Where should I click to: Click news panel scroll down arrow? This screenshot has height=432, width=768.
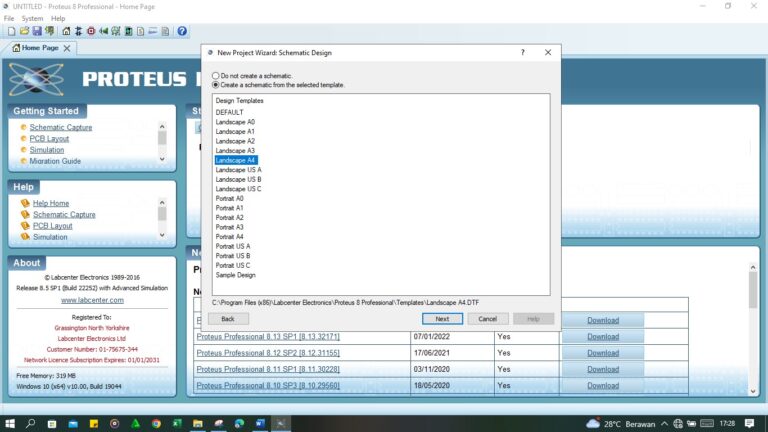753,391
